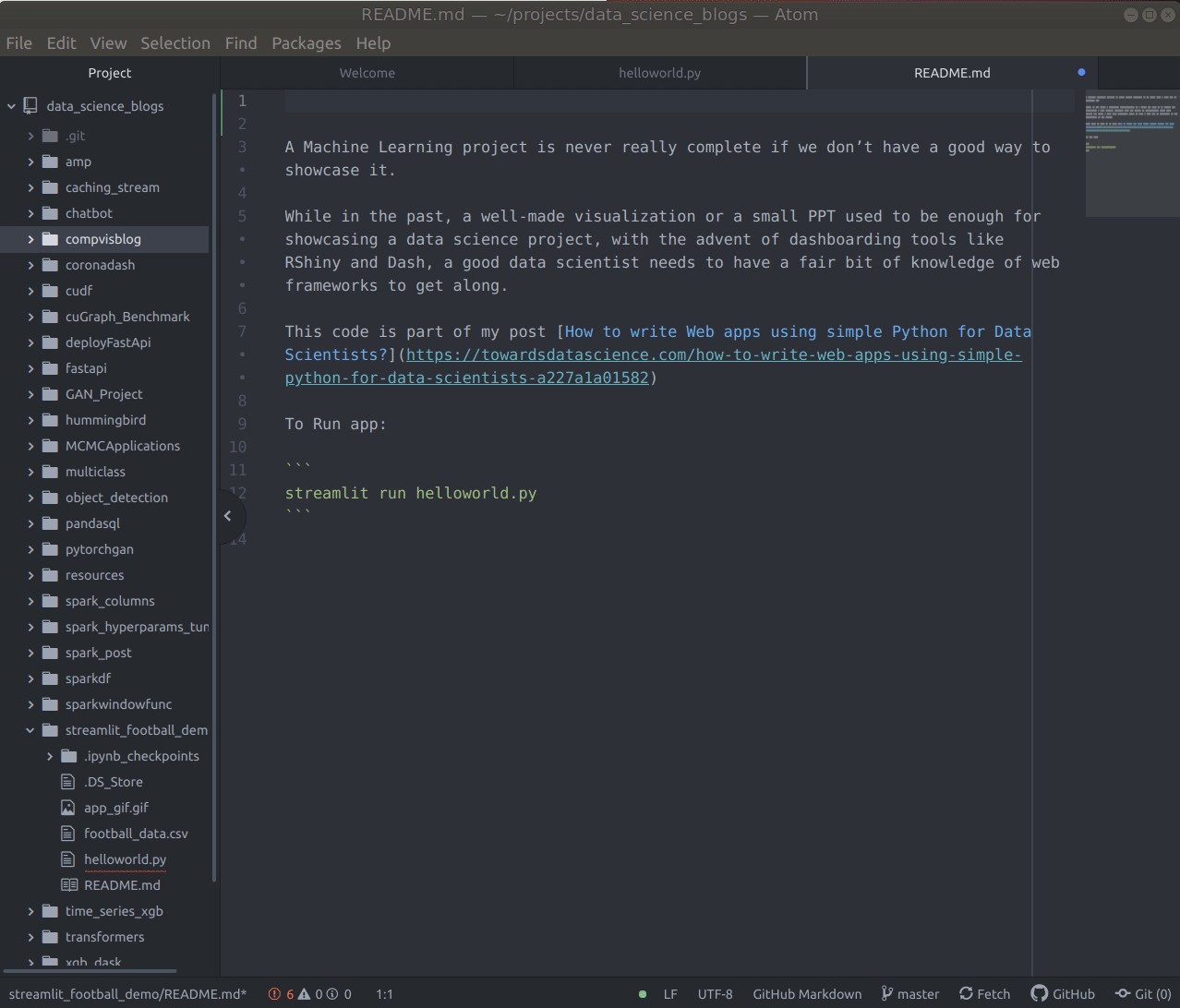This screenshot has height=1008, width=1180.
Task: Click the folder icon beside pandasql
Action: pos(49,523)
